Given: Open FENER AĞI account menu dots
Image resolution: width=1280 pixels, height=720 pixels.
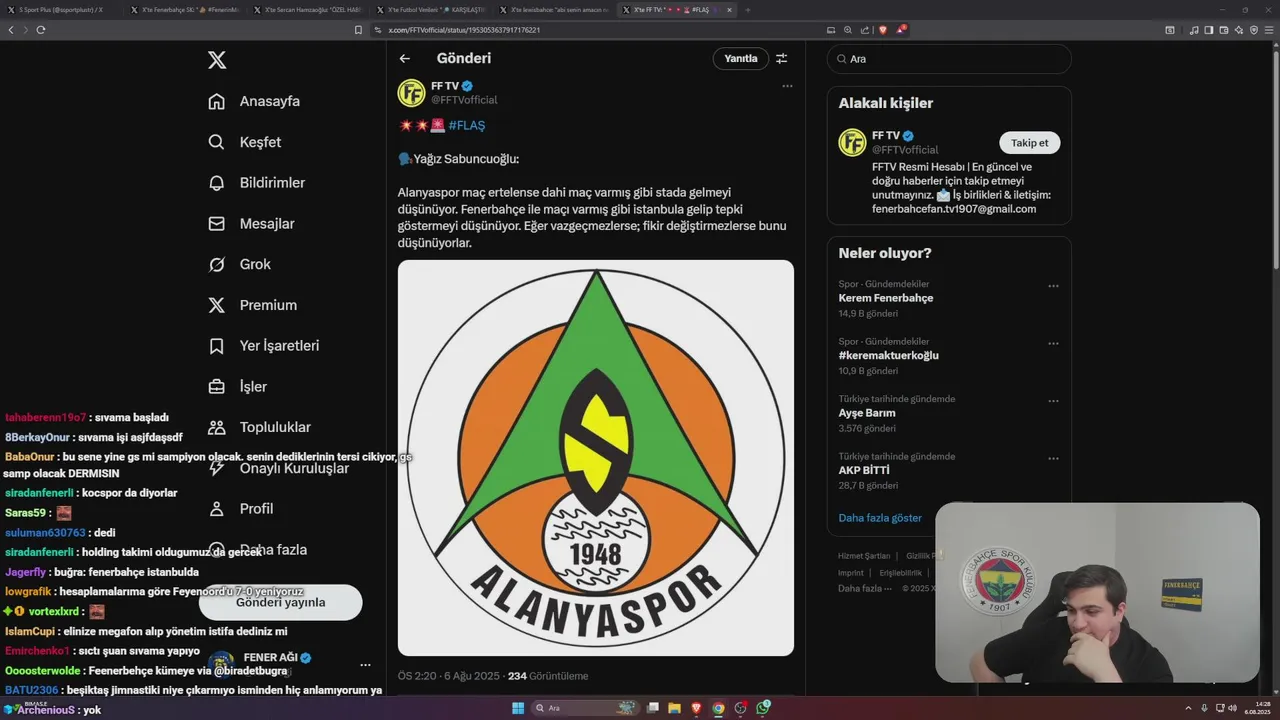Looking at the screenshot, I should (365, 665).
